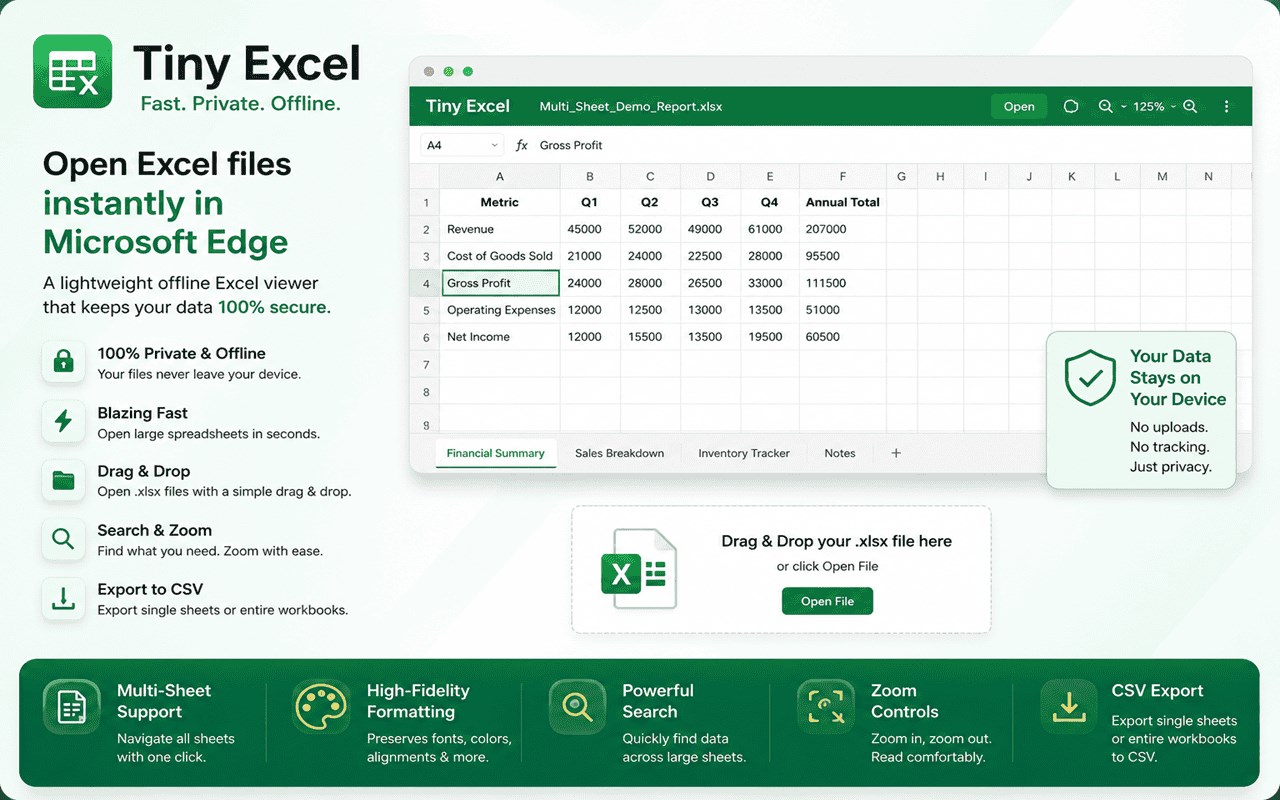Viewport: 1280px width, 800px height.
Task: Click the circular refresh icon in the app toolbar
Action: pyautogui.click(x=1071, y=106)
